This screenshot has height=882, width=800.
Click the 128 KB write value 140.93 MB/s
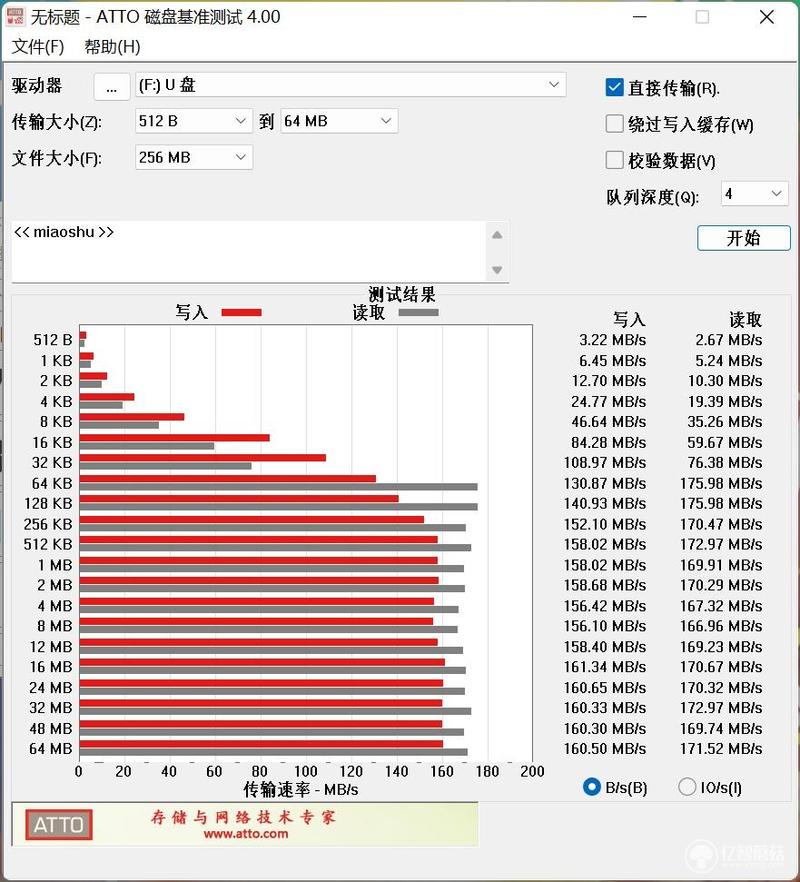[x=605, y=503]
